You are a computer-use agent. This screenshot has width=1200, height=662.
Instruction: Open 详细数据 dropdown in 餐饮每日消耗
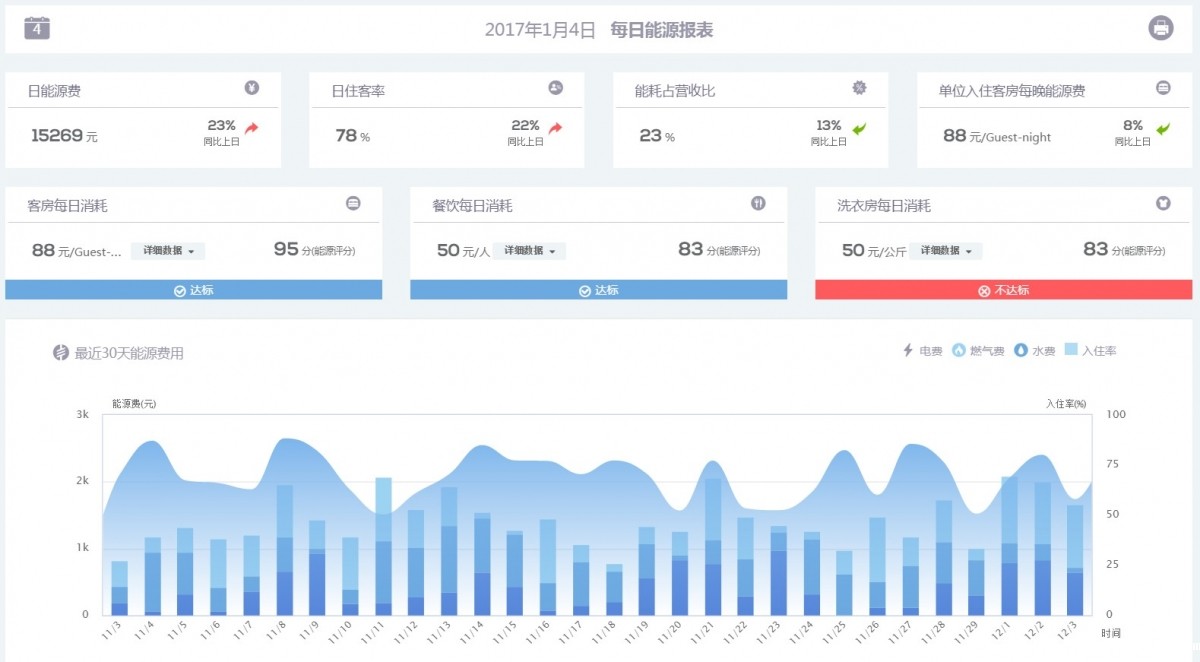[529, 251]
